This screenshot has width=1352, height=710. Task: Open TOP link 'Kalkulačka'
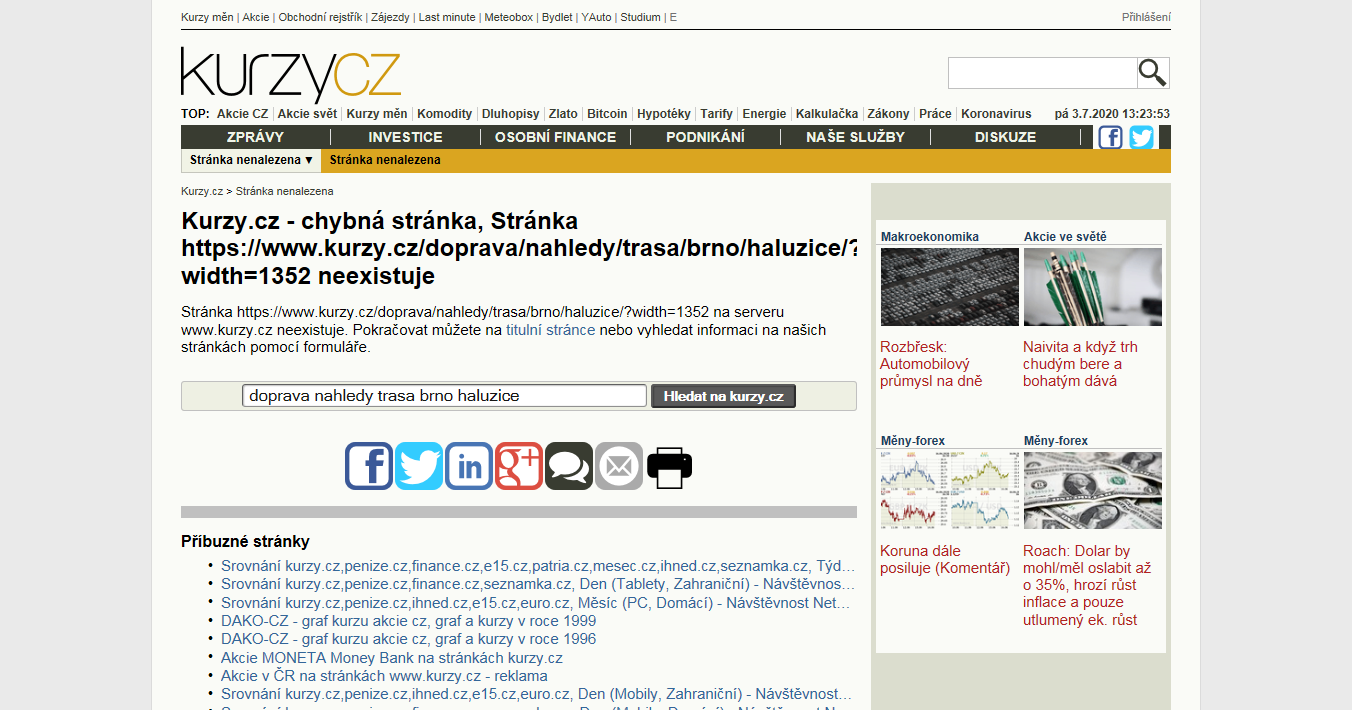[x=827, y=114]
